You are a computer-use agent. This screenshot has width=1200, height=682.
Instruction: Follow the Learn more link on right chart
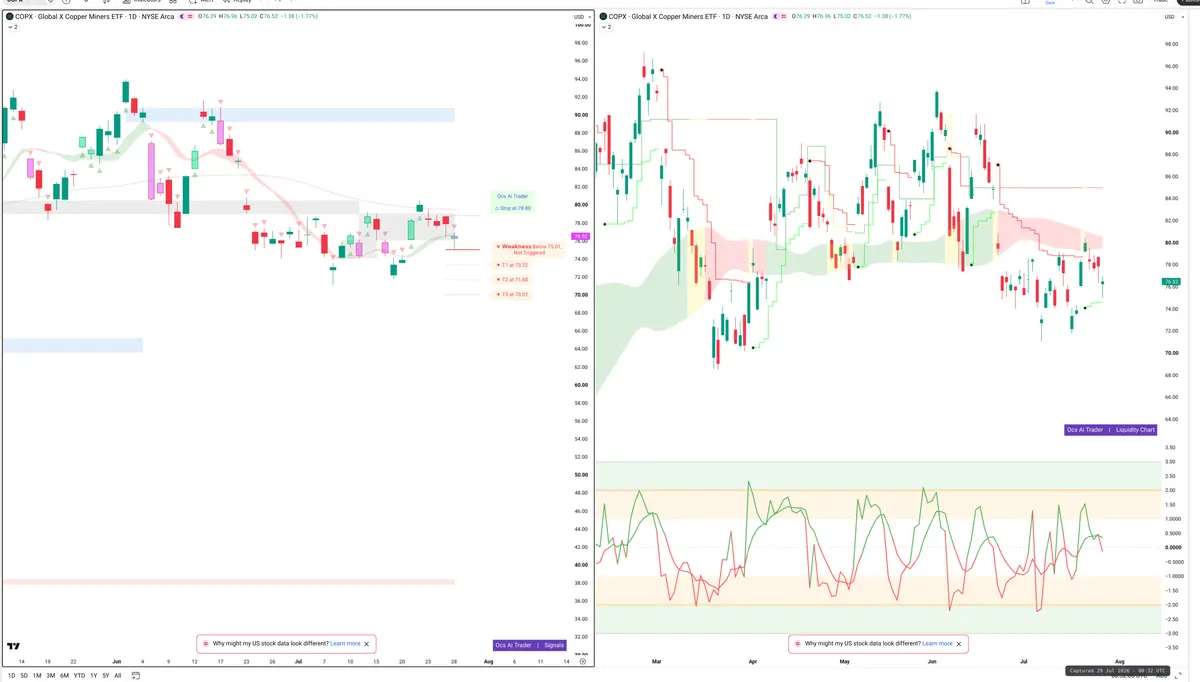(x=937, y=644)
